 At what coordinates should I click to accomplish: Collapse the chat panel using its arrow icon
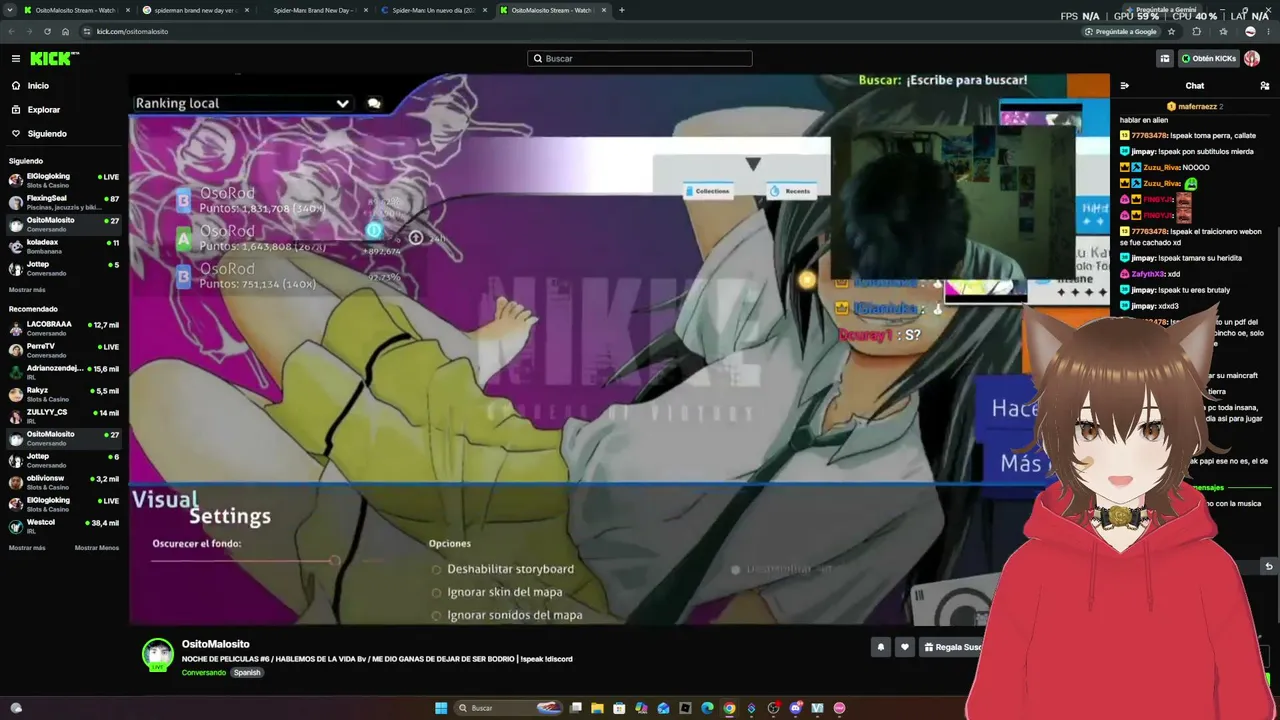coord(1125,86)
